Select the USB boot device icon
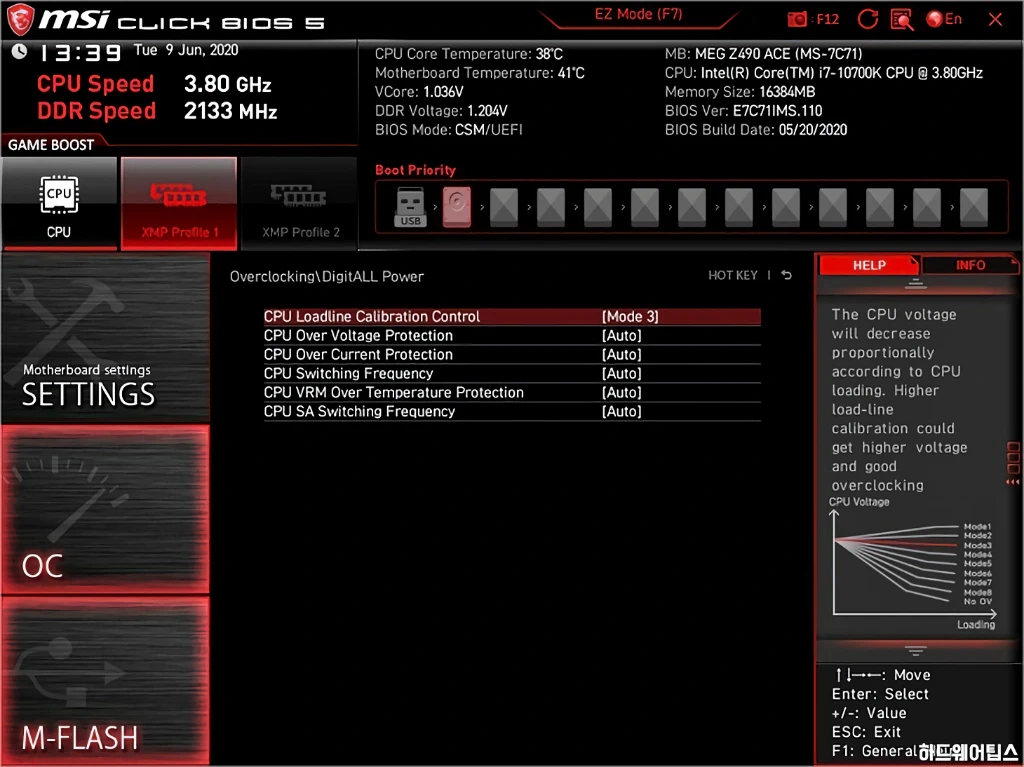The image size is (1024, 767). pos(410,207)
